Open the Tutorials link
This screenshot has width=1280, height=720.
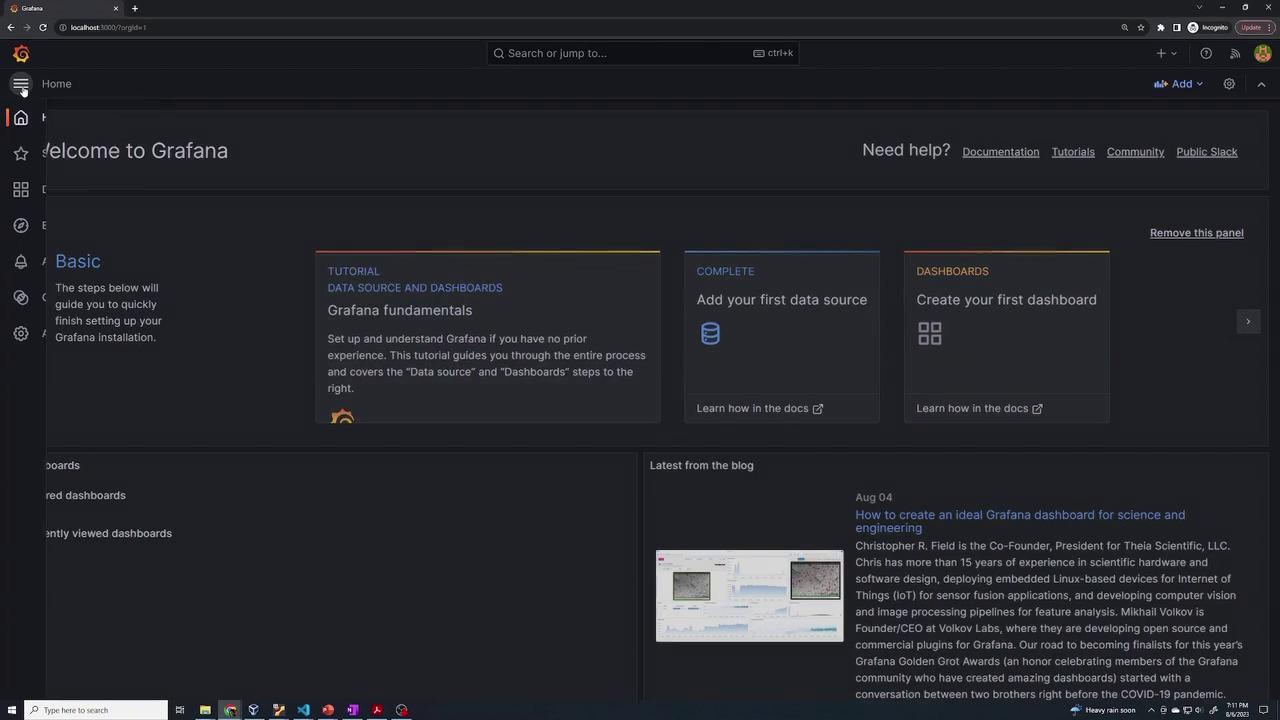pos(1073,152)
